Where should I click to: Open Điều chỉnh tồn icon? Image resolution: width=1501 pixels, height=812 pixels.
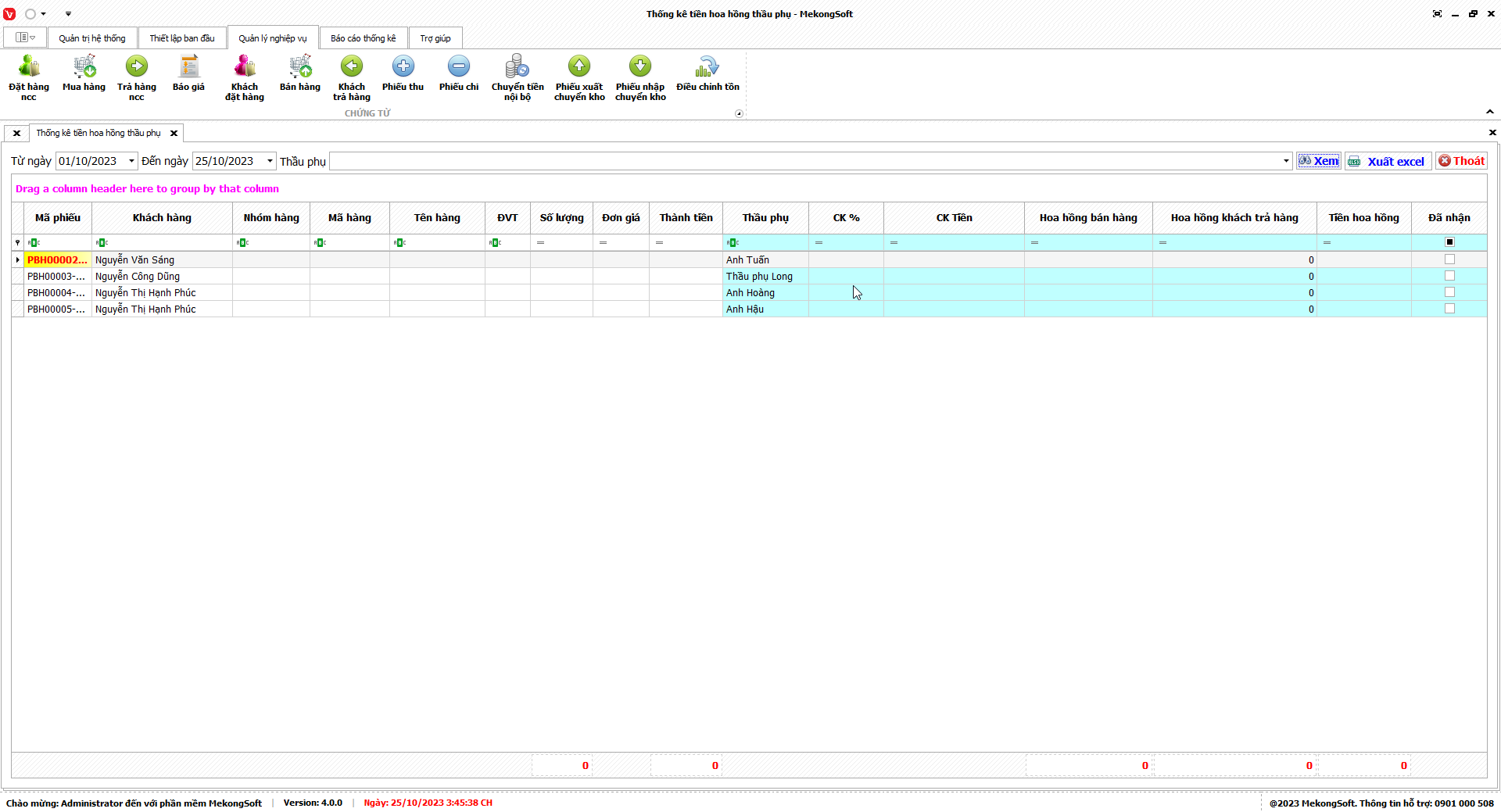coord(708,67)
